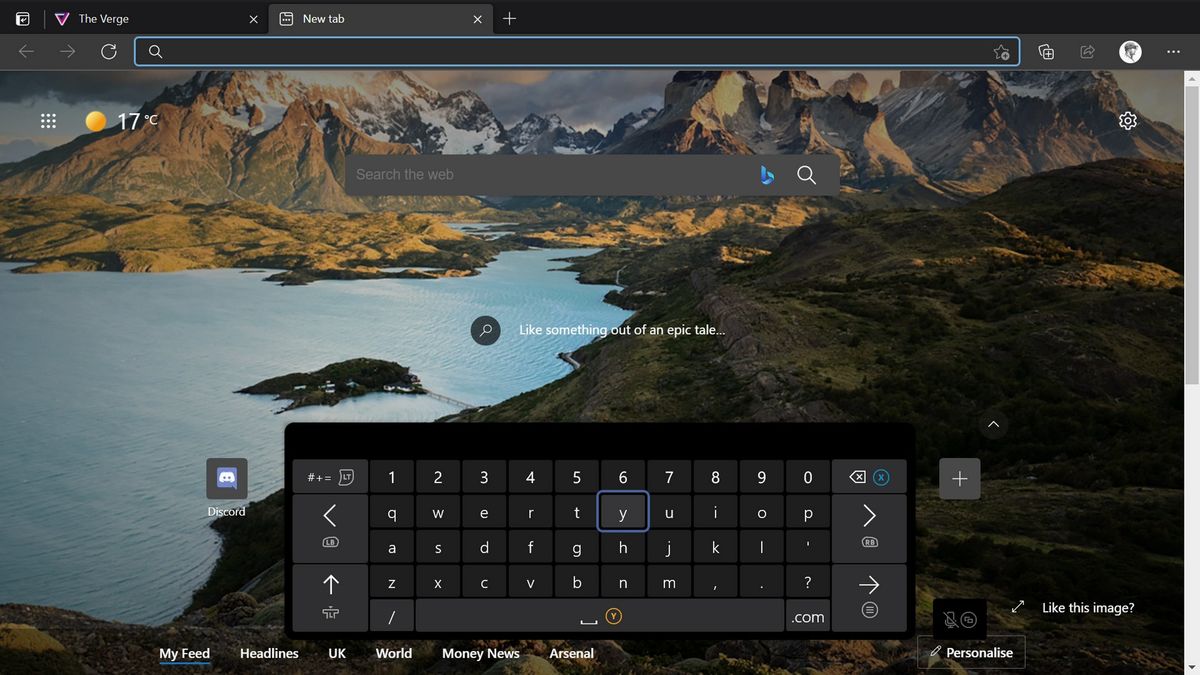Launch the Discord shortcut tile
1200x675 pixels.
click(226, 479)
